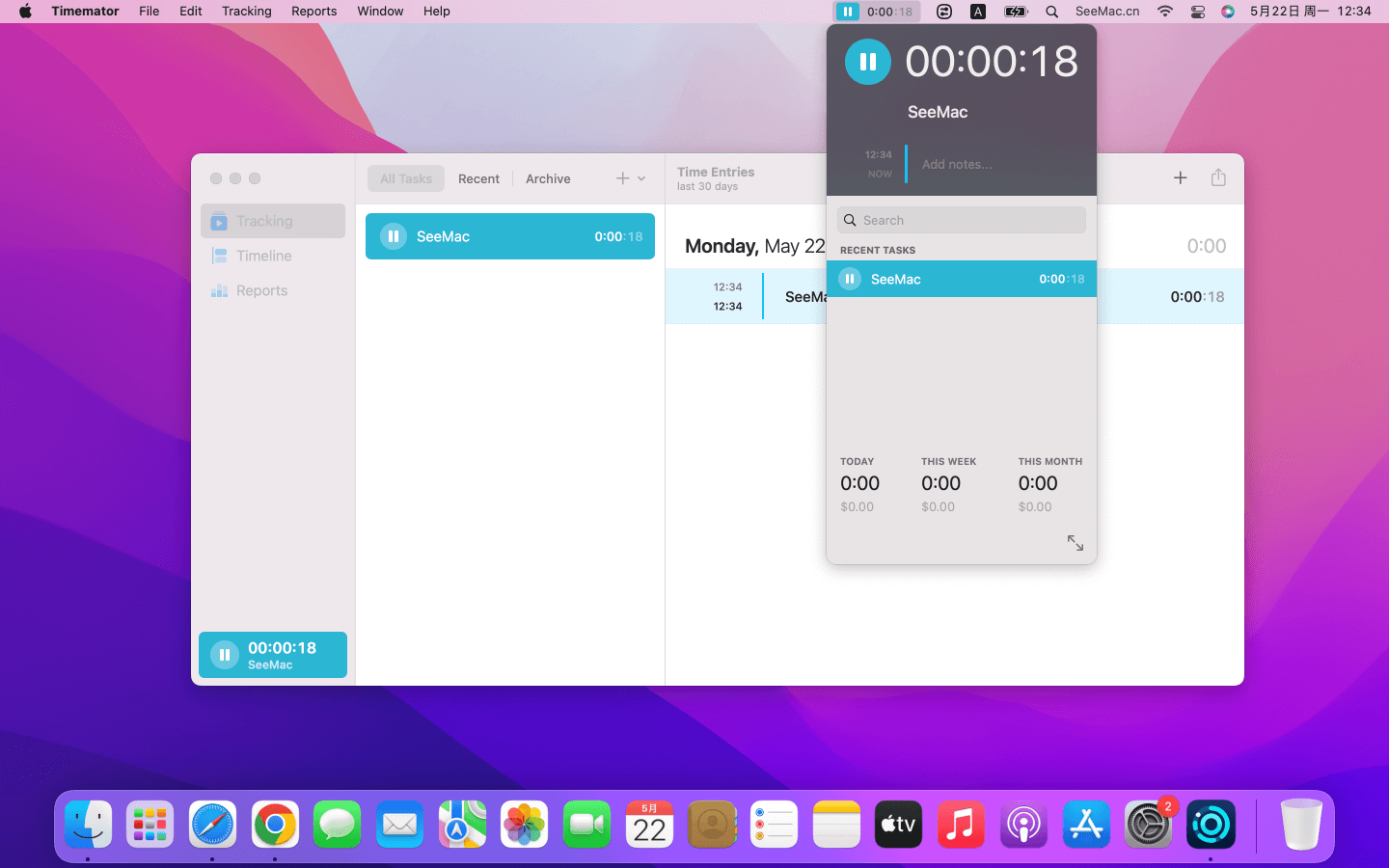
Task: Click the Monday, May 22 date header
Action: pyautogui.click(x=755, y=246)
